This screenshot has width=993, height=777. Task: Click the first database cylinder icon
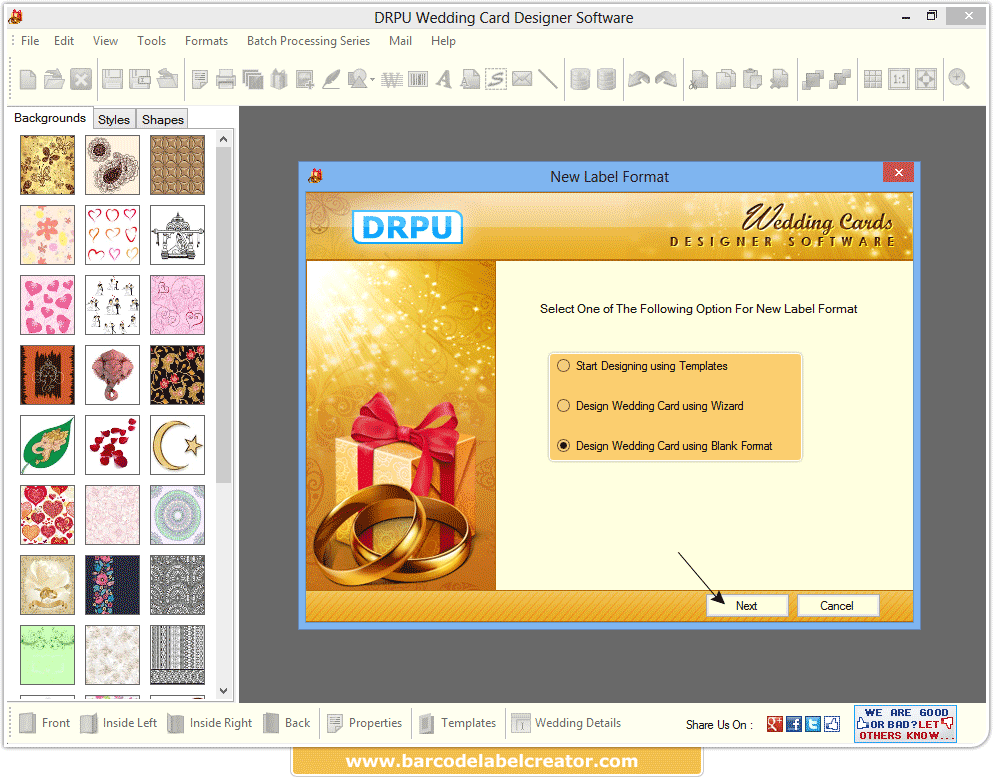click(x=580, y=79)
